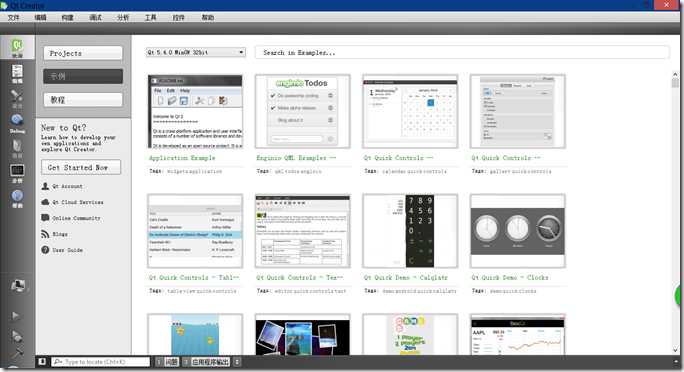Open the 分析 (Analyze) menu
The width and height of the screenshot is (684, 372).
[123, 17]
